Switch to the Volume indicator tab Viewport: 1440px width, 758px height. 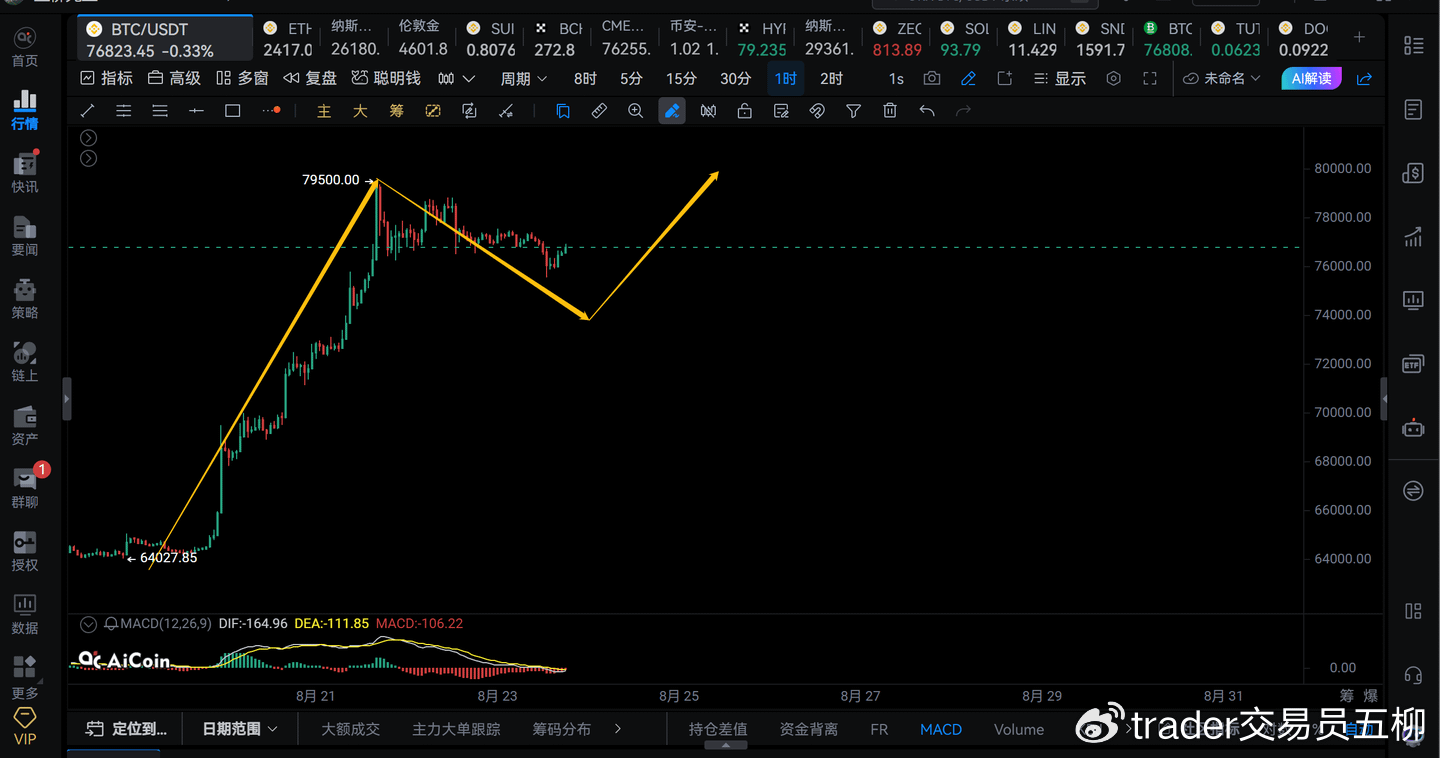pos(1019,729)
